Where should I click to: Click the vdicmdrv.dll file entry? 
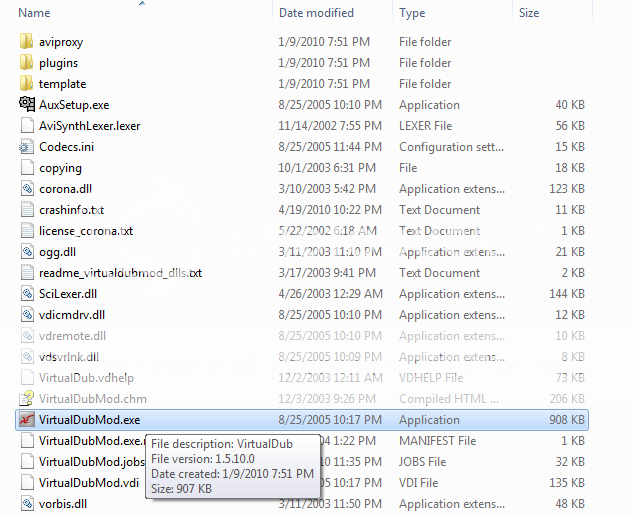(x=71, y=315)
